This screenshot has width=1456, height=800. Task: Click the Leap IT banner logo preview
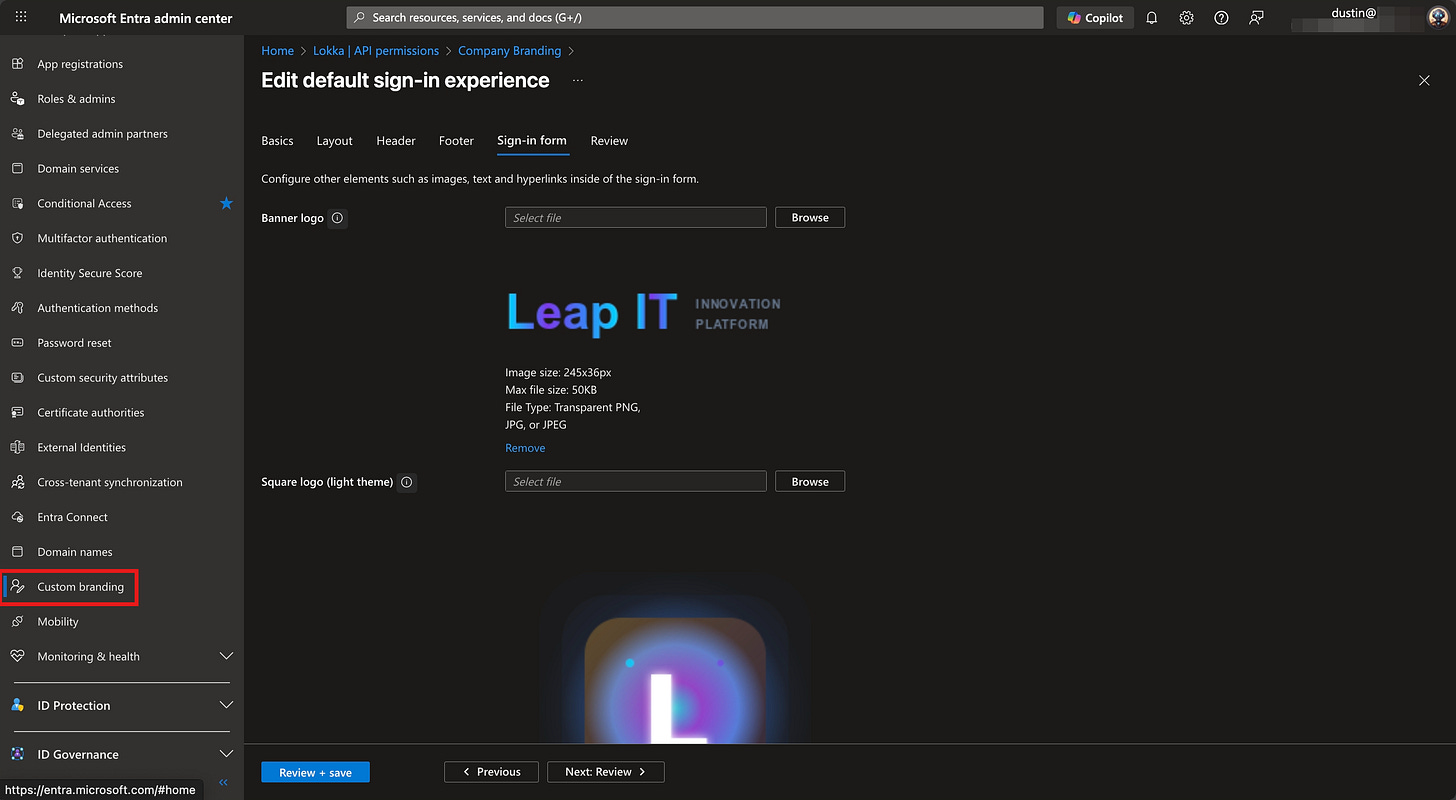click(x=644, y=313)
